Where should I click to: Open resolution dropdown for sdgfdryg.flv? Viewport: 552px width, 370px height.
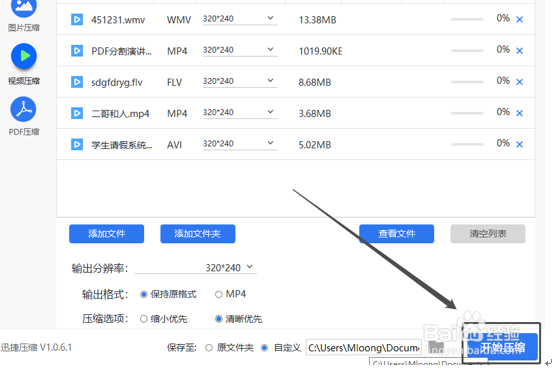[240, 81]
